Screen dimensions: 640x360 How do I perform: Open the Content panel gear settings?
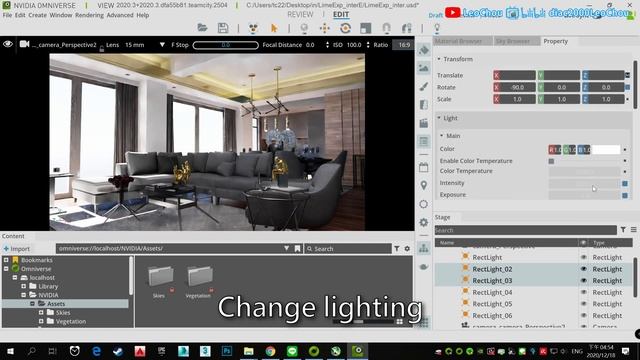(x=407, y=248)
